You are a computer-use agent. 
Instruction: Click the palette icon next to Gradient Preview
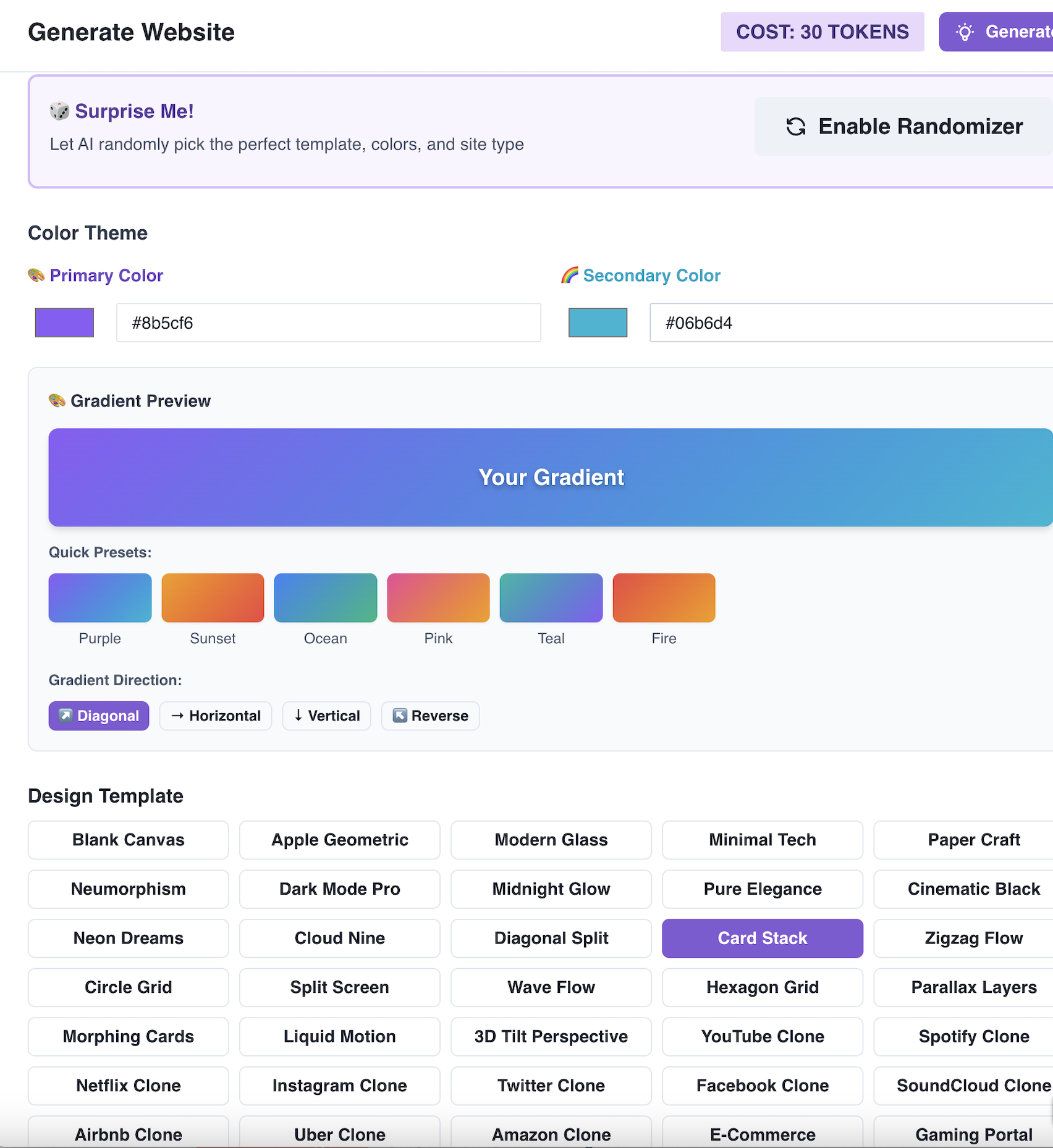click(57, 400)
